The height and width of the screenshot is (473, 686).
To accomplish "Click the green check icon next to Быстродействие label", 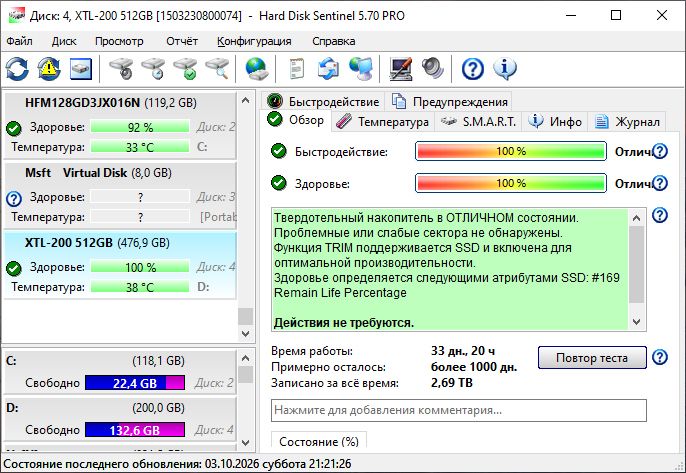I will coord(279,151).
